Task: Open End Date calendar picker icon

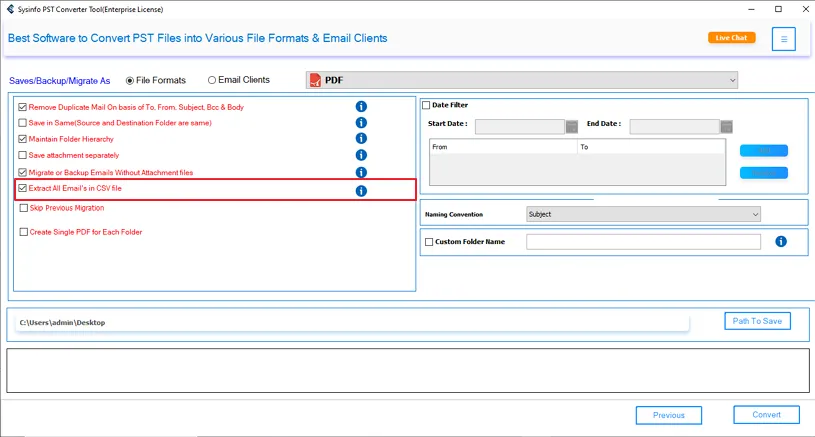Action: [x=726, y=126]
